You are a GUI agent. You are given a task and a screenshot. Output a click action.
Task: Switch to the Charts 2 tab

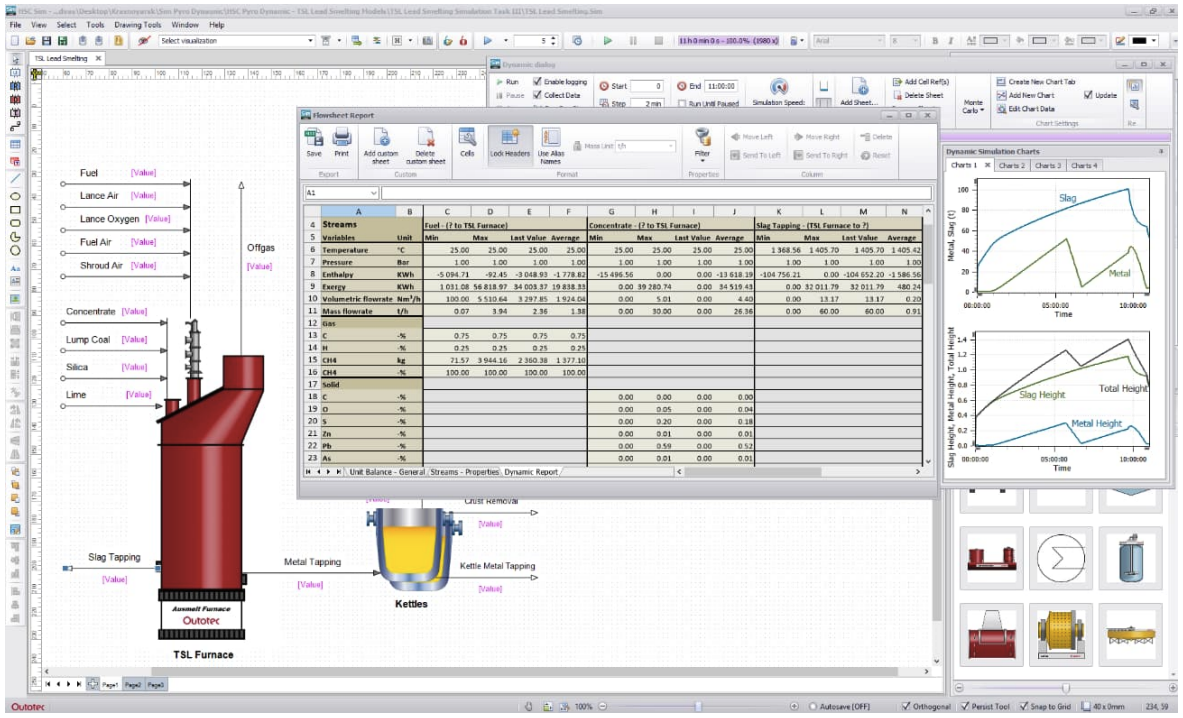point(1011,165)
